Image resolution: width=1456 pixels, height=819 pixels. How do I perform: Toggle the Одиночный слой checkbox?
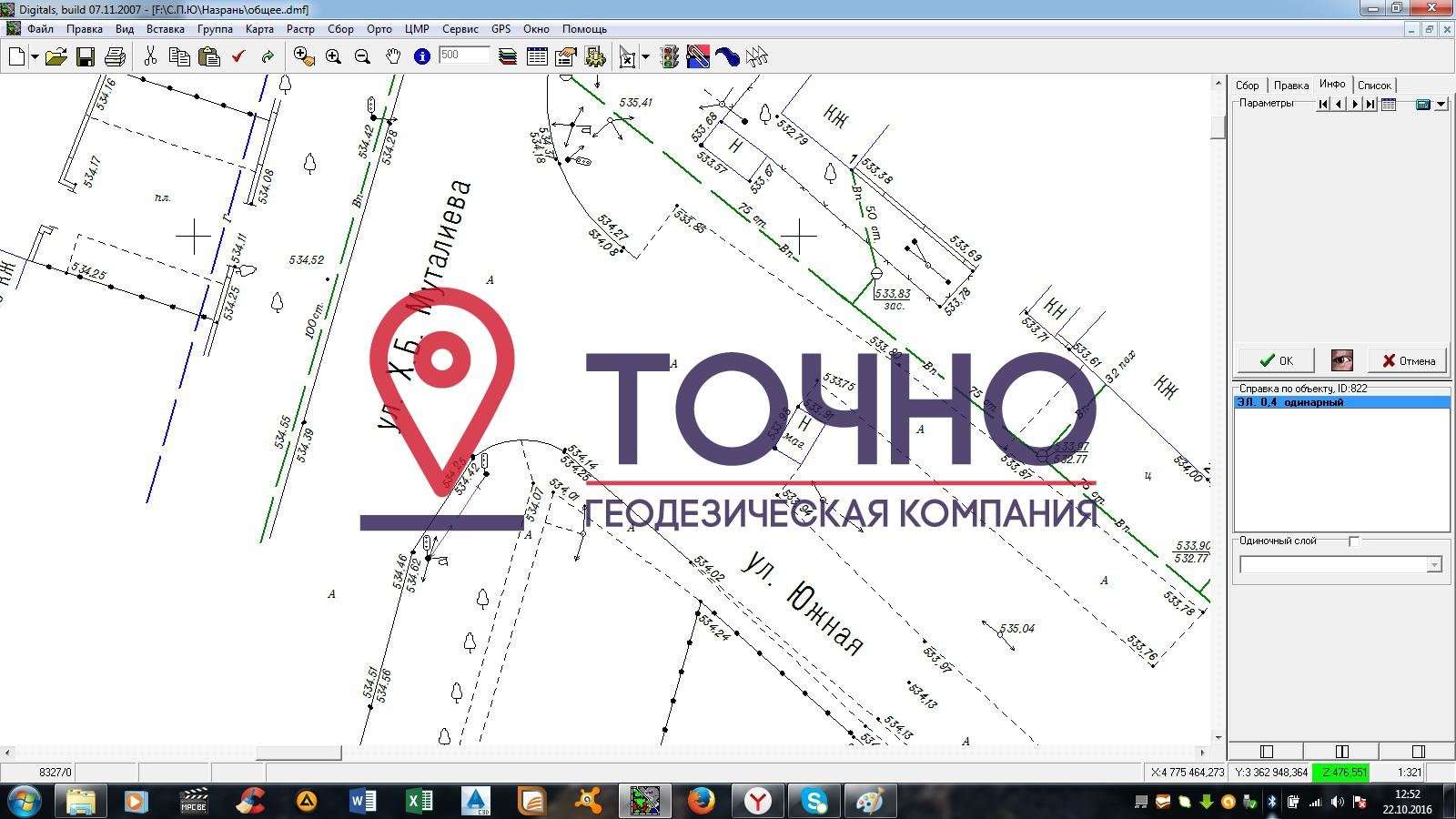[1354, 541]
